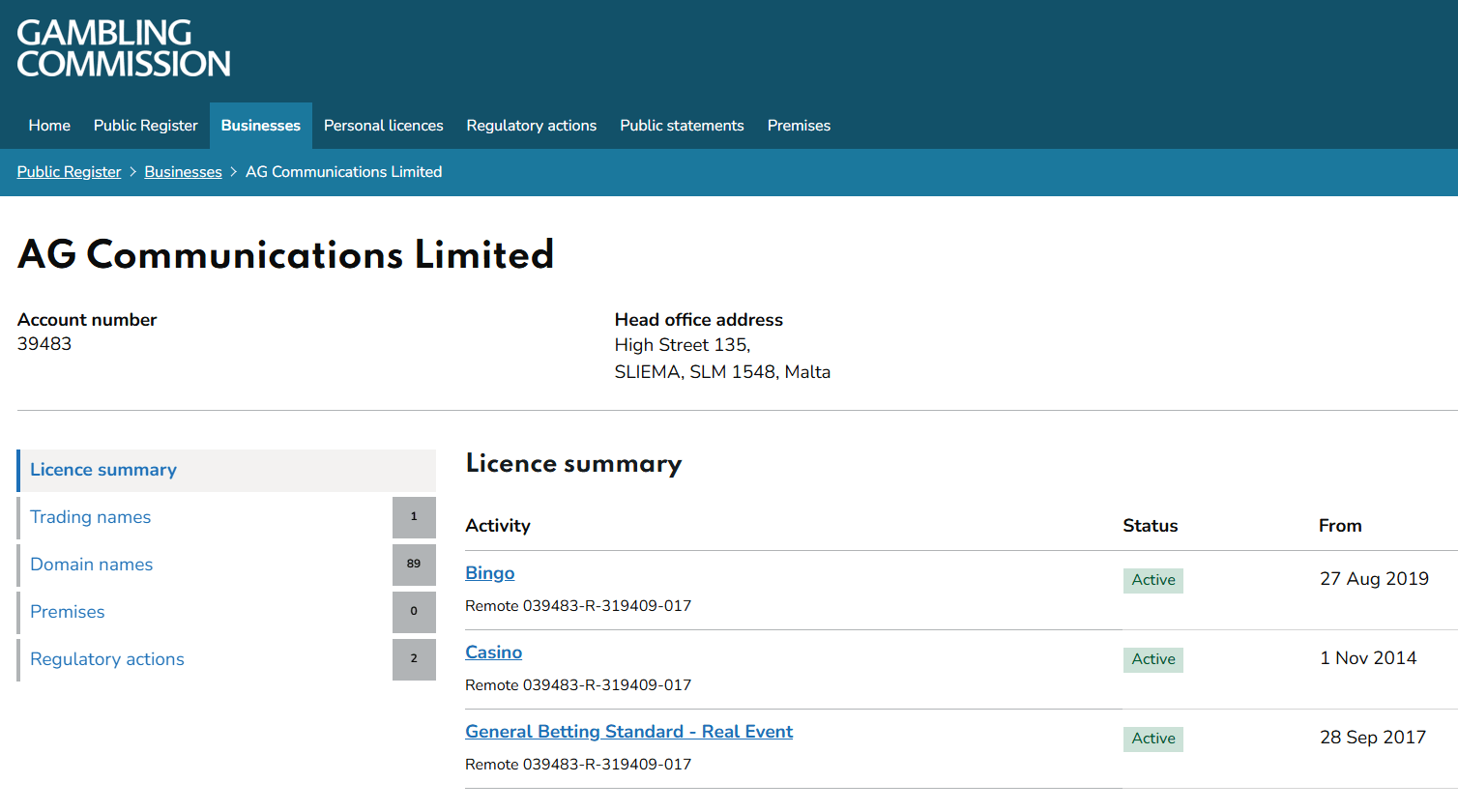
Task: Open the Casino licence activity link
Action: tap(494, 652)
